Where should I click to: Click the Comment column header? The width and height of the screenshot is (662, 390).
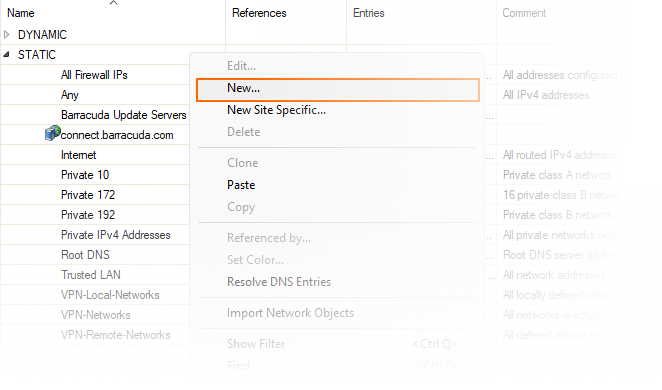(x=524, y=13)
